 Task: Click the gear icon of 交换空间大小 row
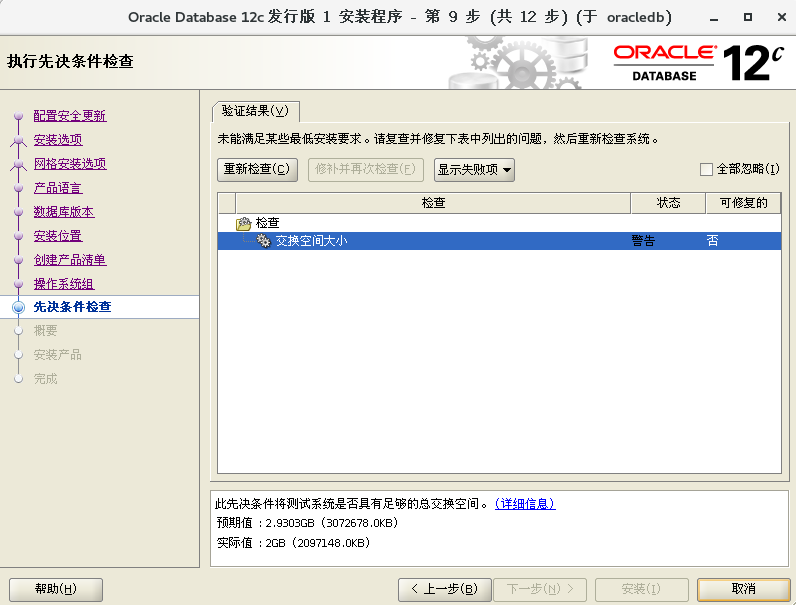pyautogui.click(x=263, y=241)
